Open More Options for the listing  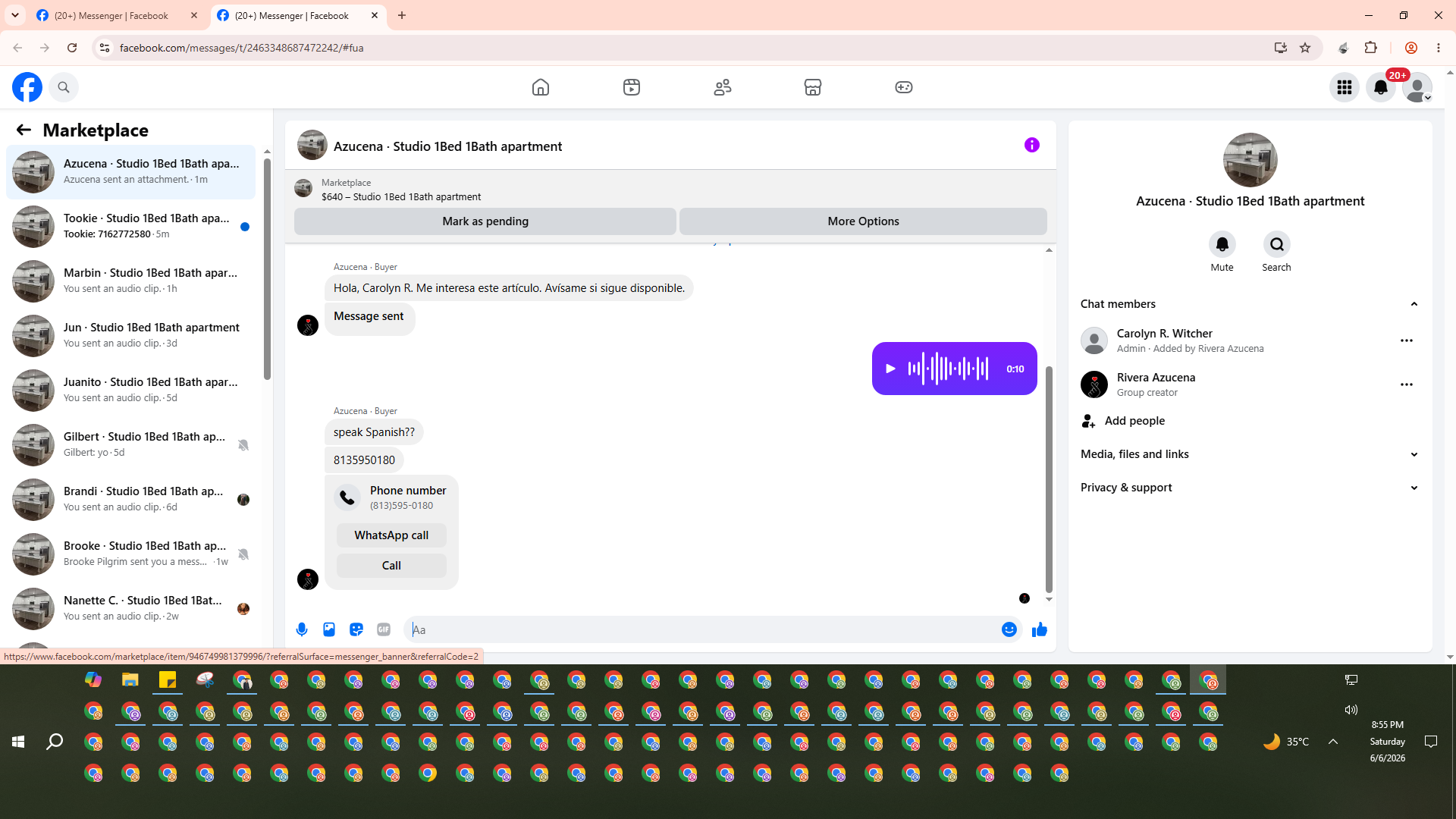pos(863,221)
